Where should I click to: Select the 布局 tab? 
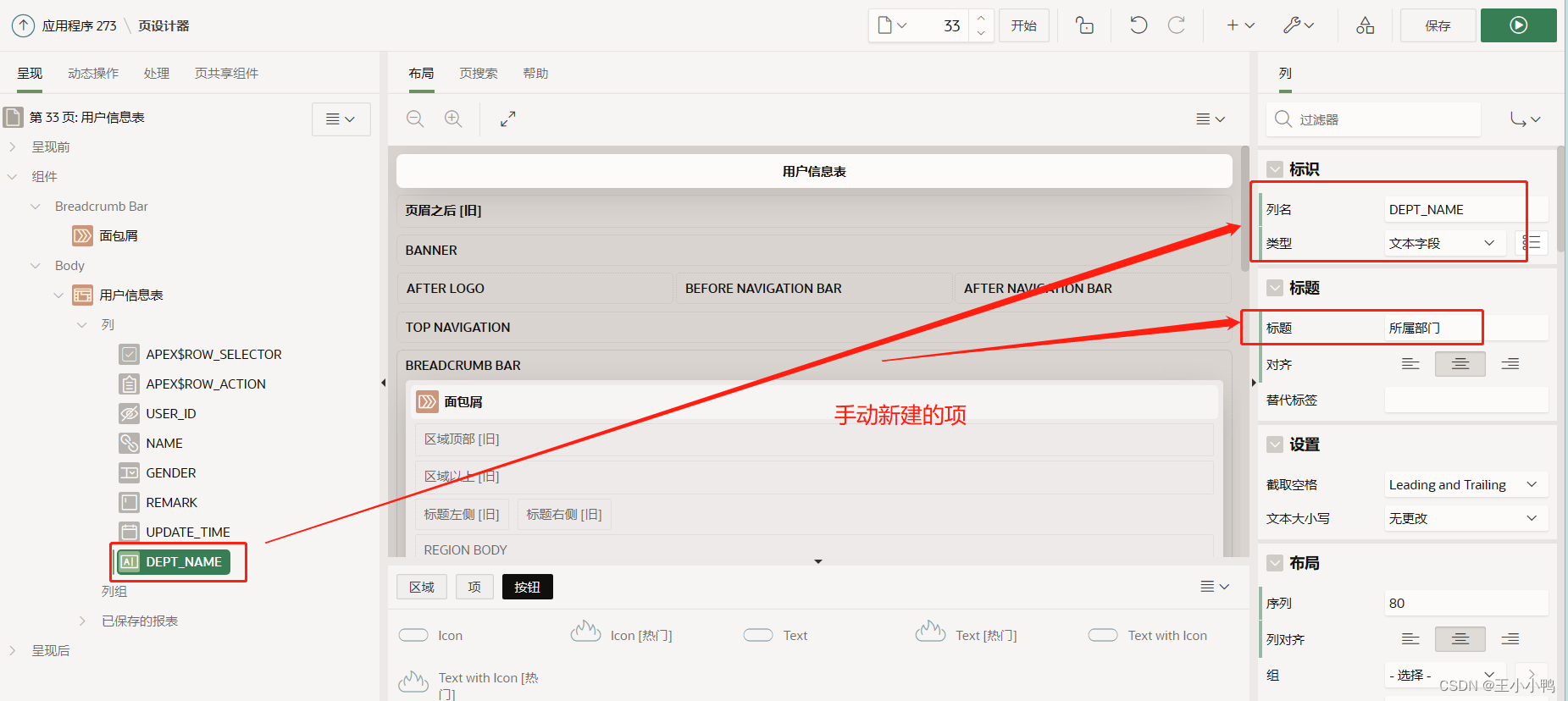point(421,74)
